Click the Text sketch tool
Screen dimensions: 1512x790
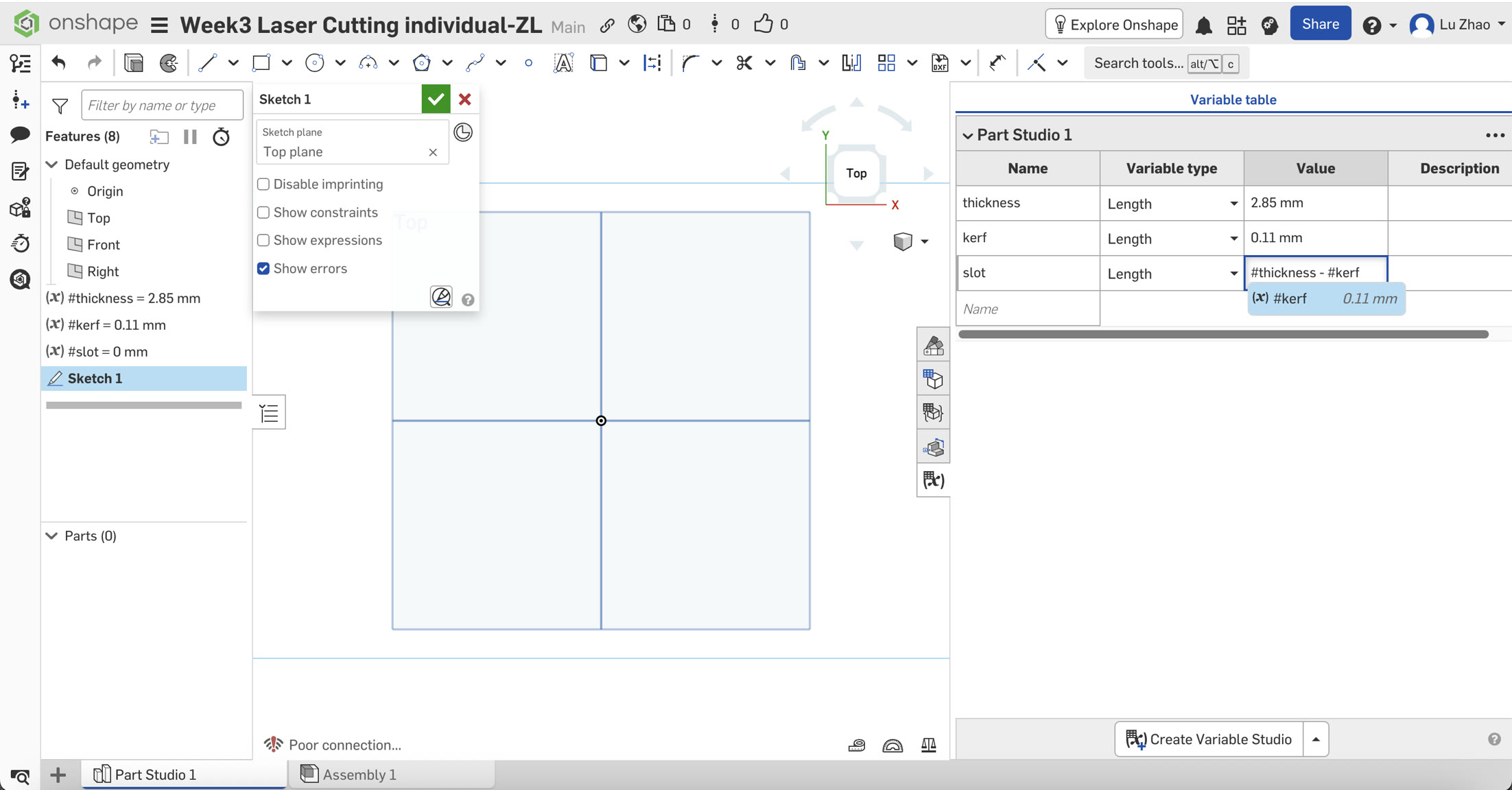click(x=563, y=63)
